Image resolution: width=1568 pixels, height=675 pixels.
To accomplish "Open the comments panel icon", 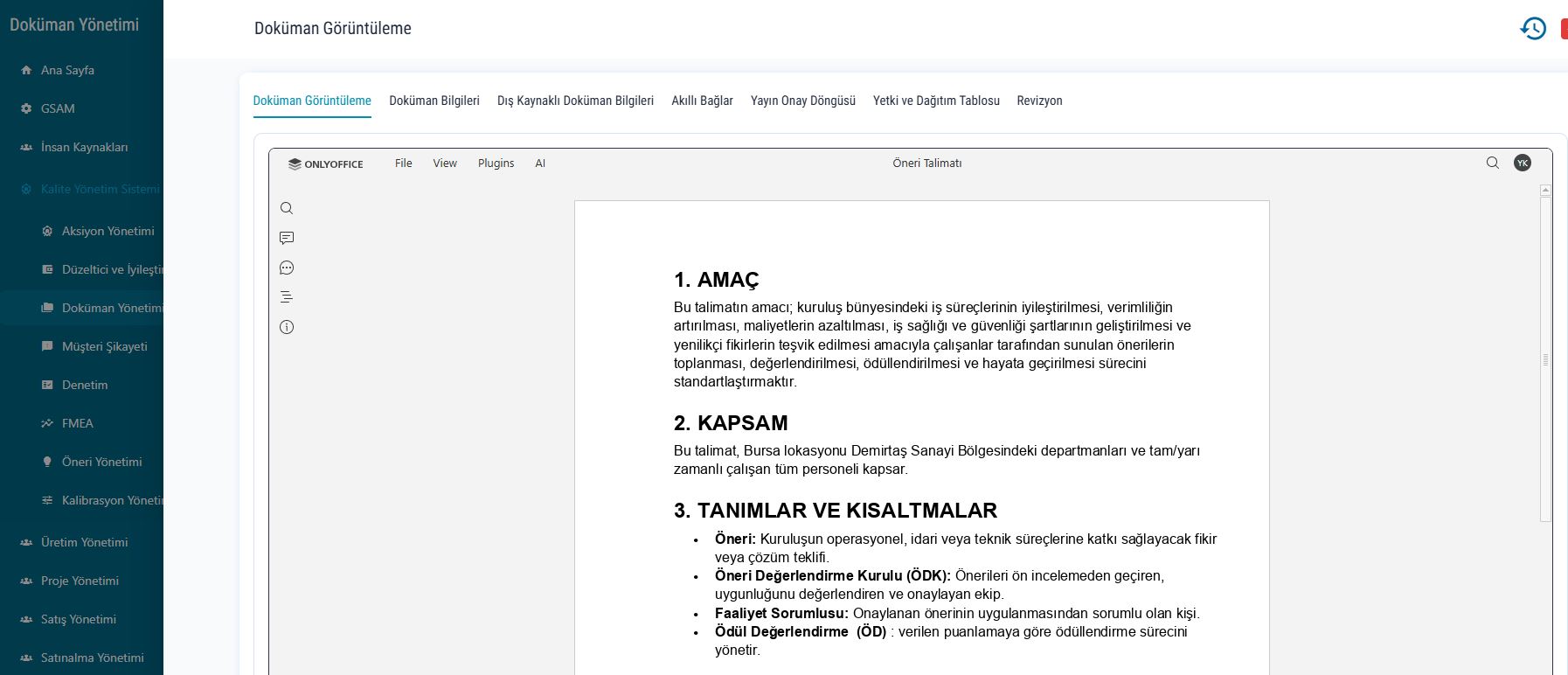I will tap(287, 238).
